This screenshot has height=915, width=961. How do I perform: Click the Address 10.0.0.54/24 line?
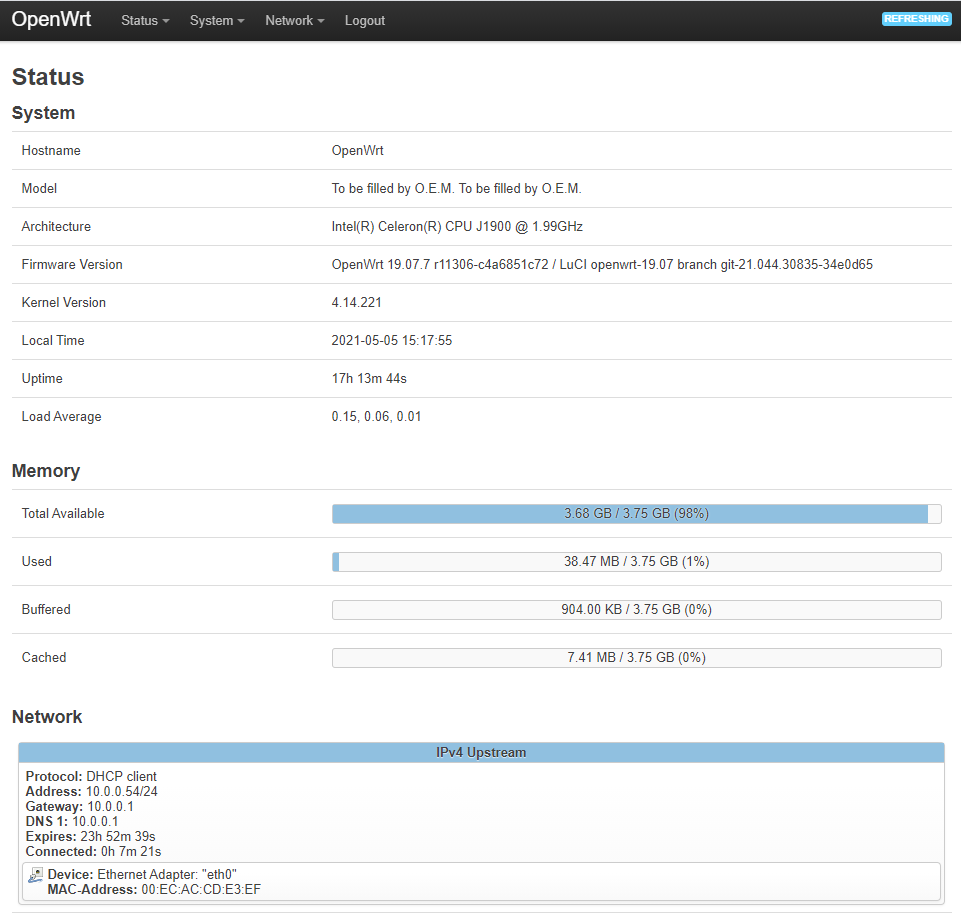click(91, 792)
